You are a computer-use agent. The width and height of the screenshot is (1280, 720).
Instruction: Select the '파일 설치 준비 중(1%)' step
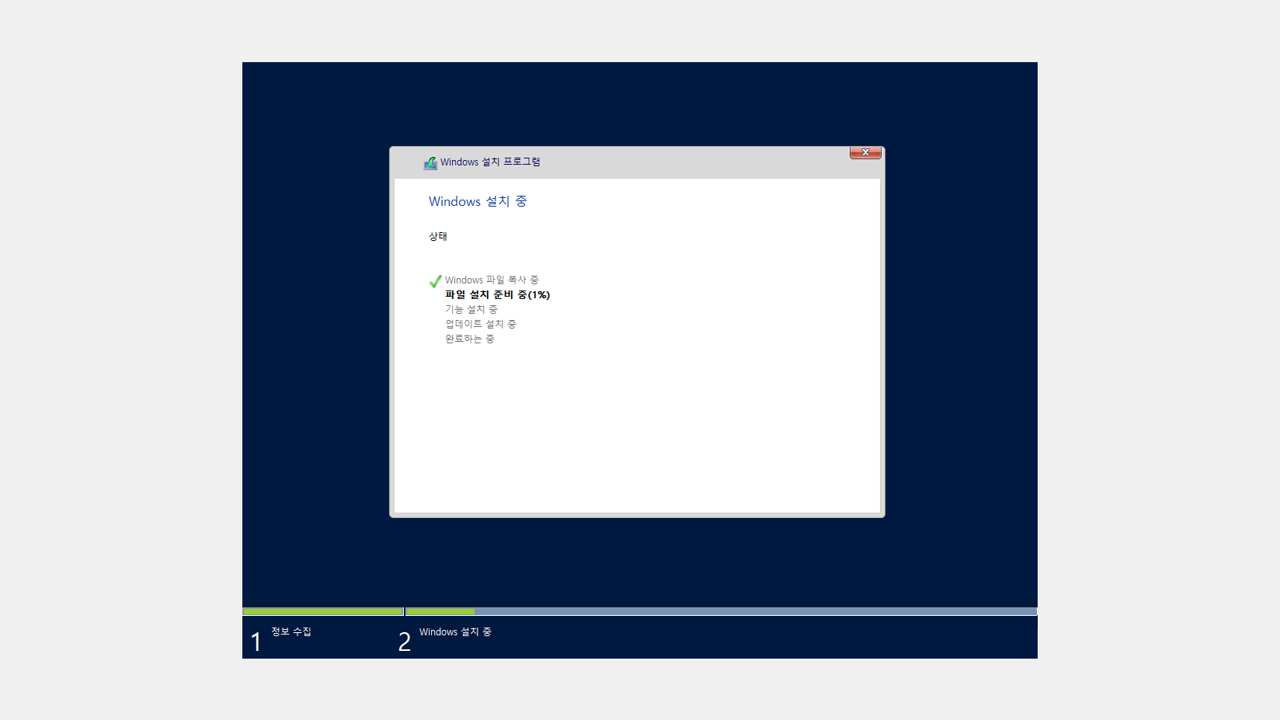(497, 295)
